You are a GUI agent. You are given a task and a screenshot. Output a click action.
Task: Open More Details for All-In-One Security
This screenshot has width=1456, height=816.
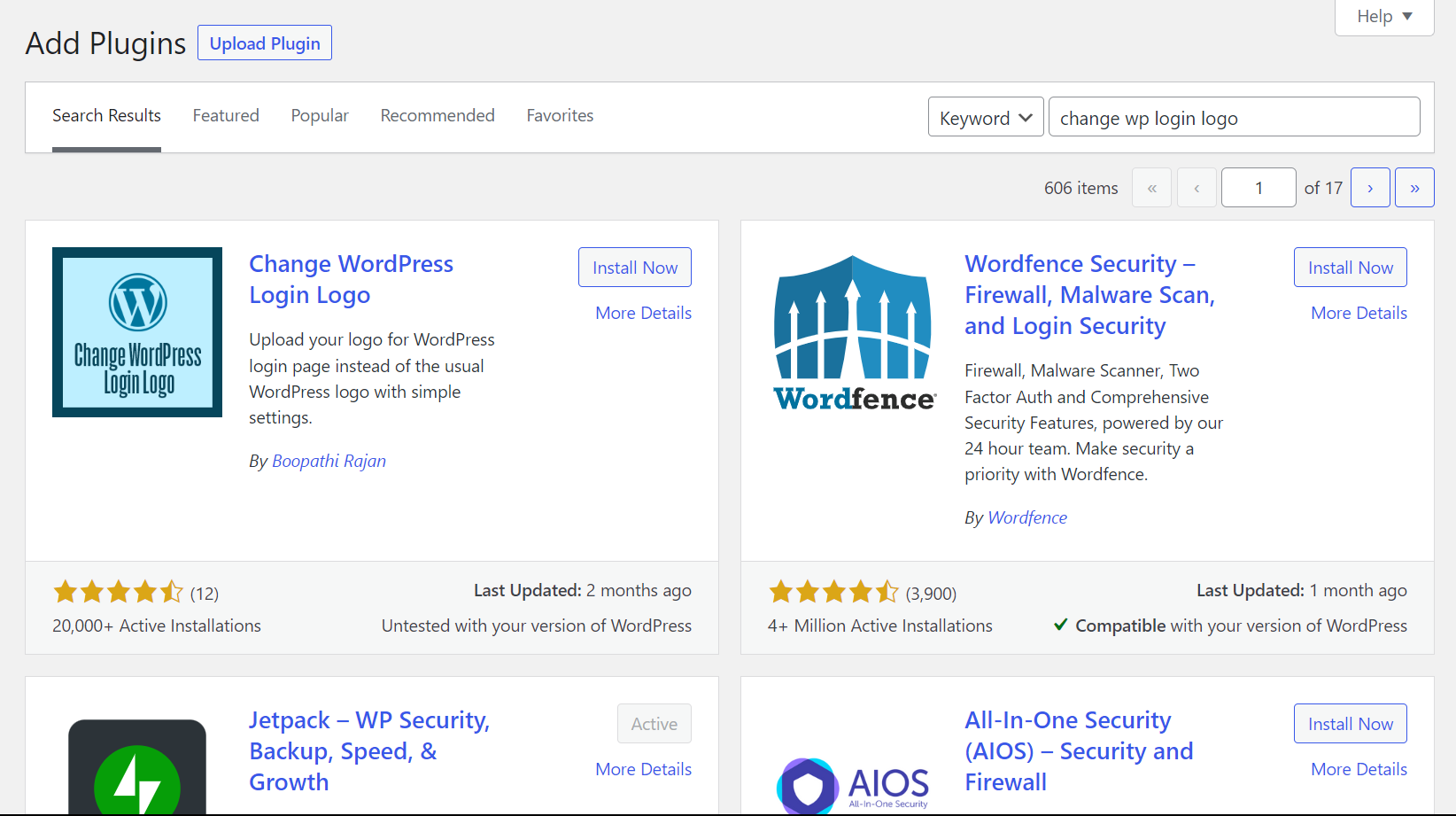(x=1359, y=769)
